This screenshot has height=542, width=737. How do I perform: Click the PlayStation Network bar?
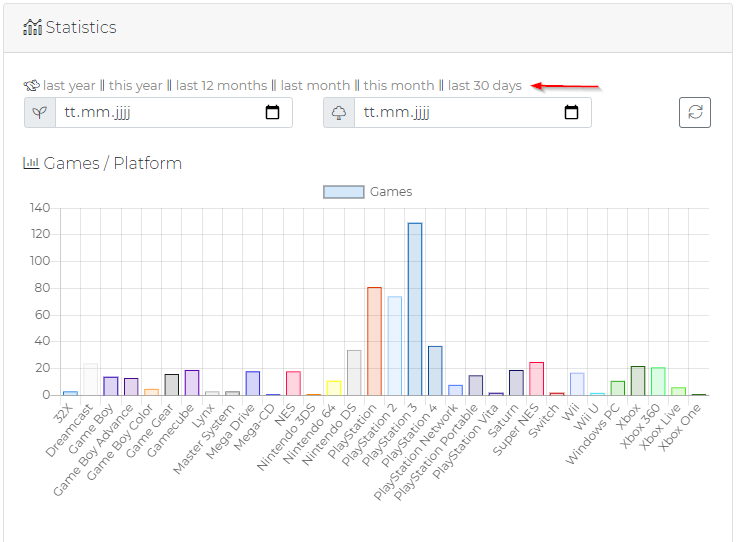tap(455, 390)
